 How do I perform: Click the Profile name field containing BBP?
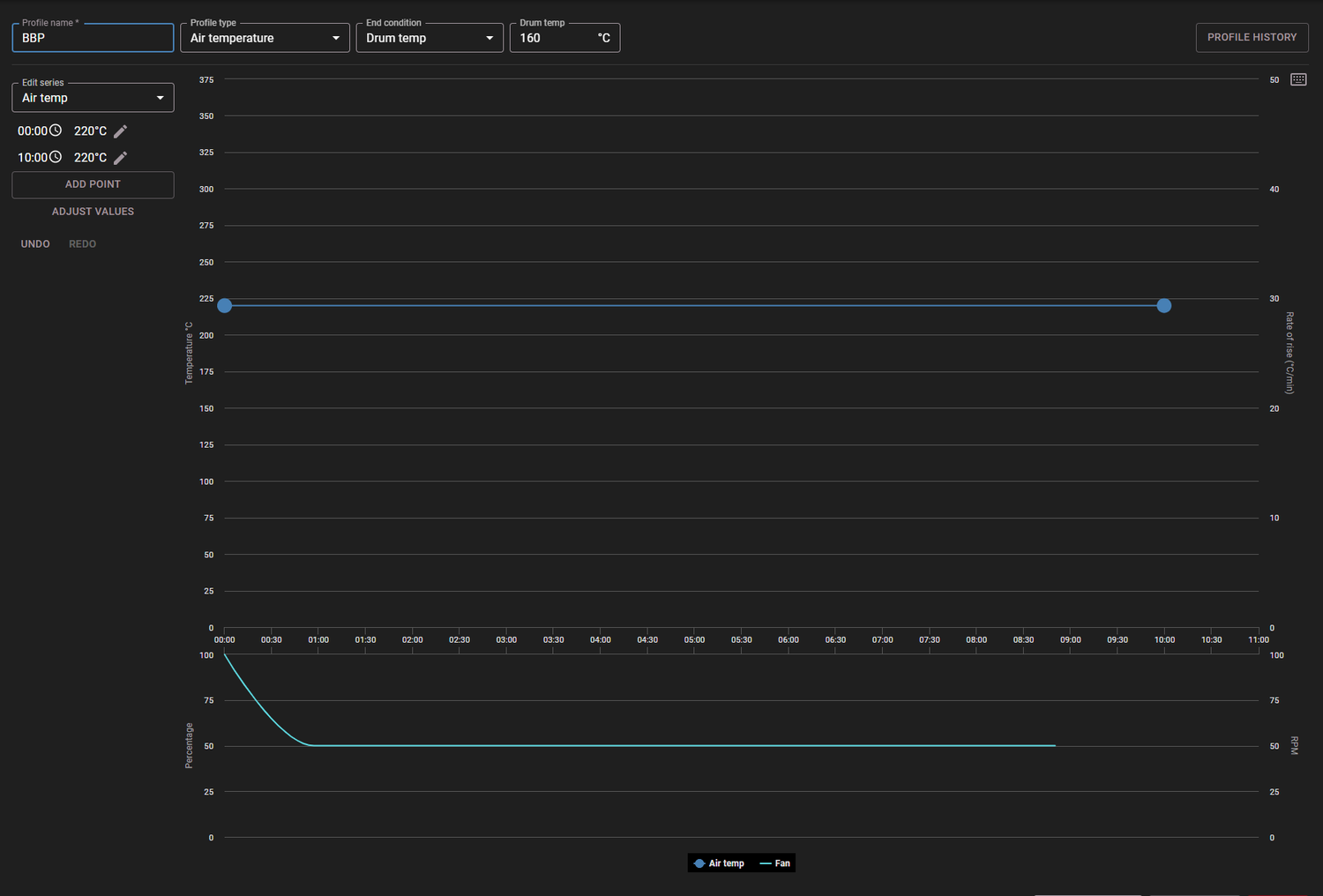93,38
